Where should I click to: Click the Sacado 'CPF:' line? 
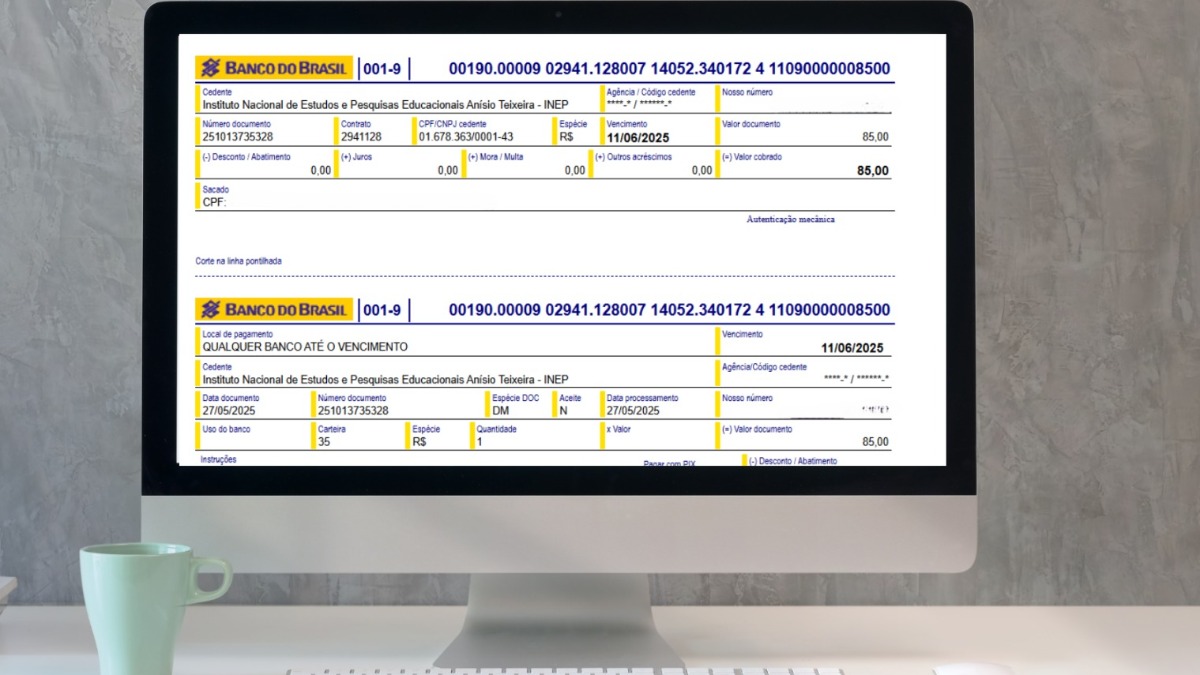pyautogui.click(x=214, y=202)
